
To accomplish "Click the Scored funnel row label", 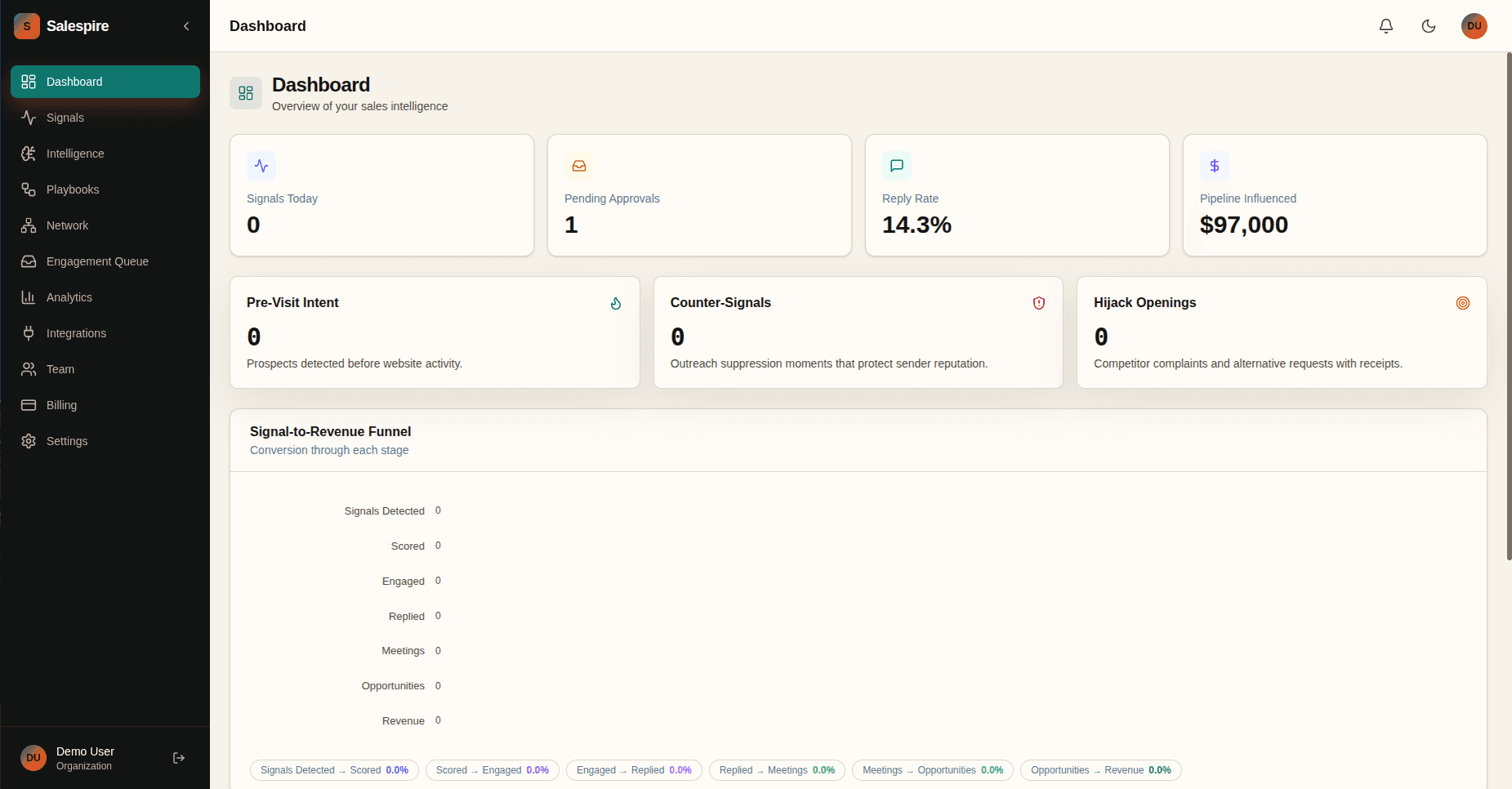I will point(408,546).
